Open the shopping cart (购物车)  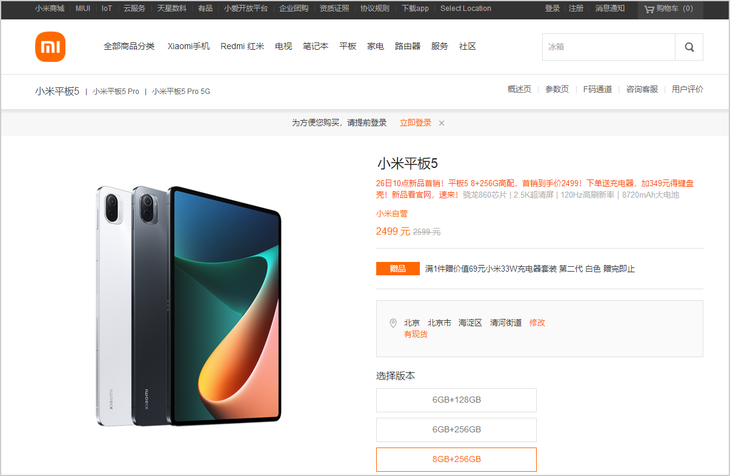point(669,9)
